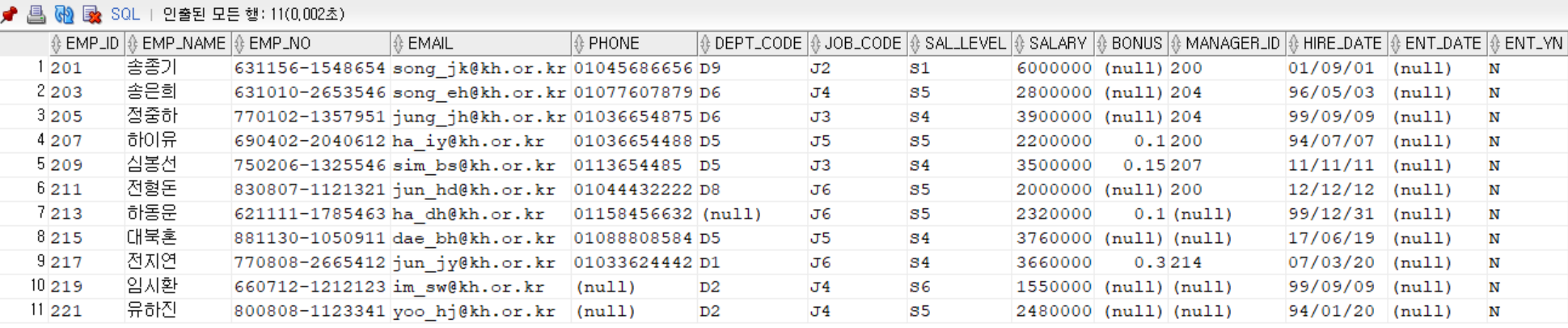
Task: Select SAL_LEVEL S6 cell
Action: (959, 287)
